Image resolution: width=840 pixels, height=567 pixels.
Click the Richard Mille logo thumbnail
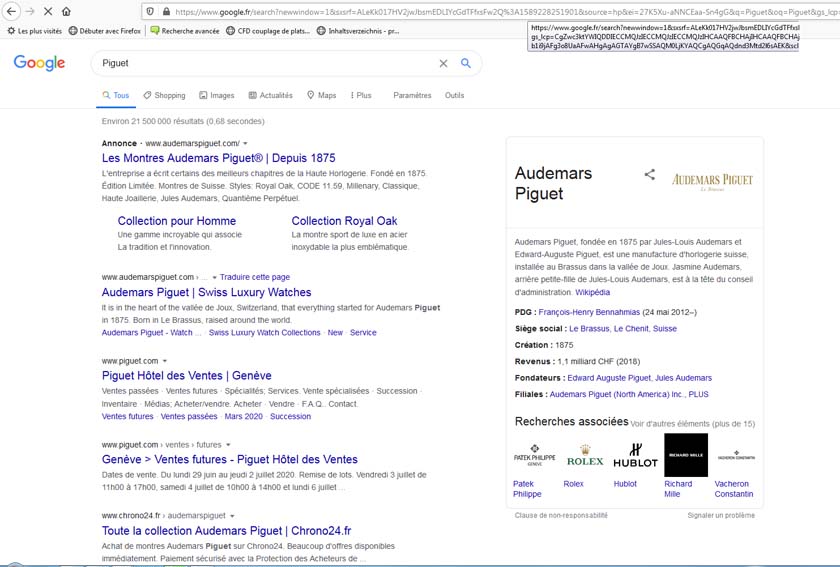point(686,455)
